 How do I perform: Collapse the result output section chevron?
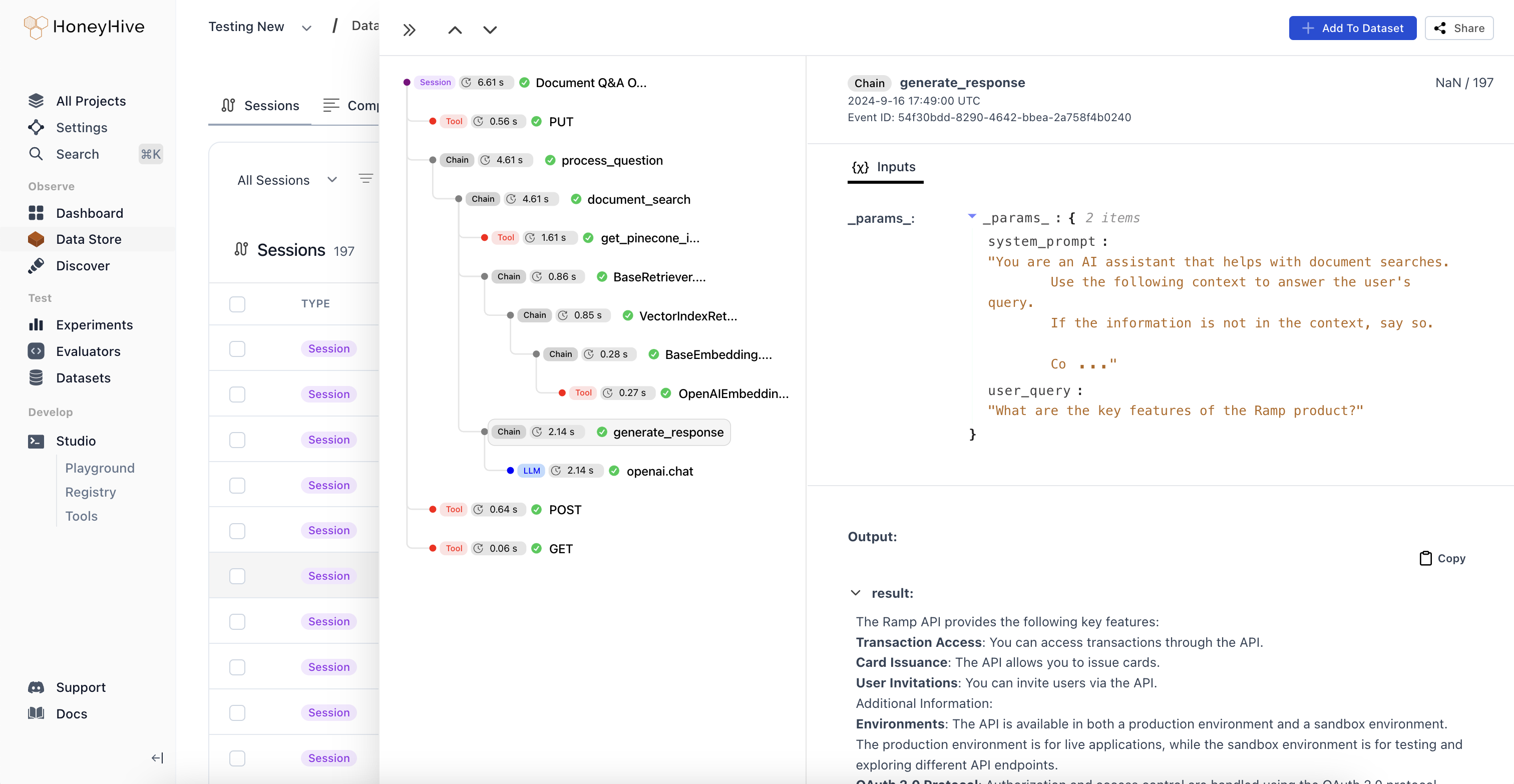coord(856,593)
